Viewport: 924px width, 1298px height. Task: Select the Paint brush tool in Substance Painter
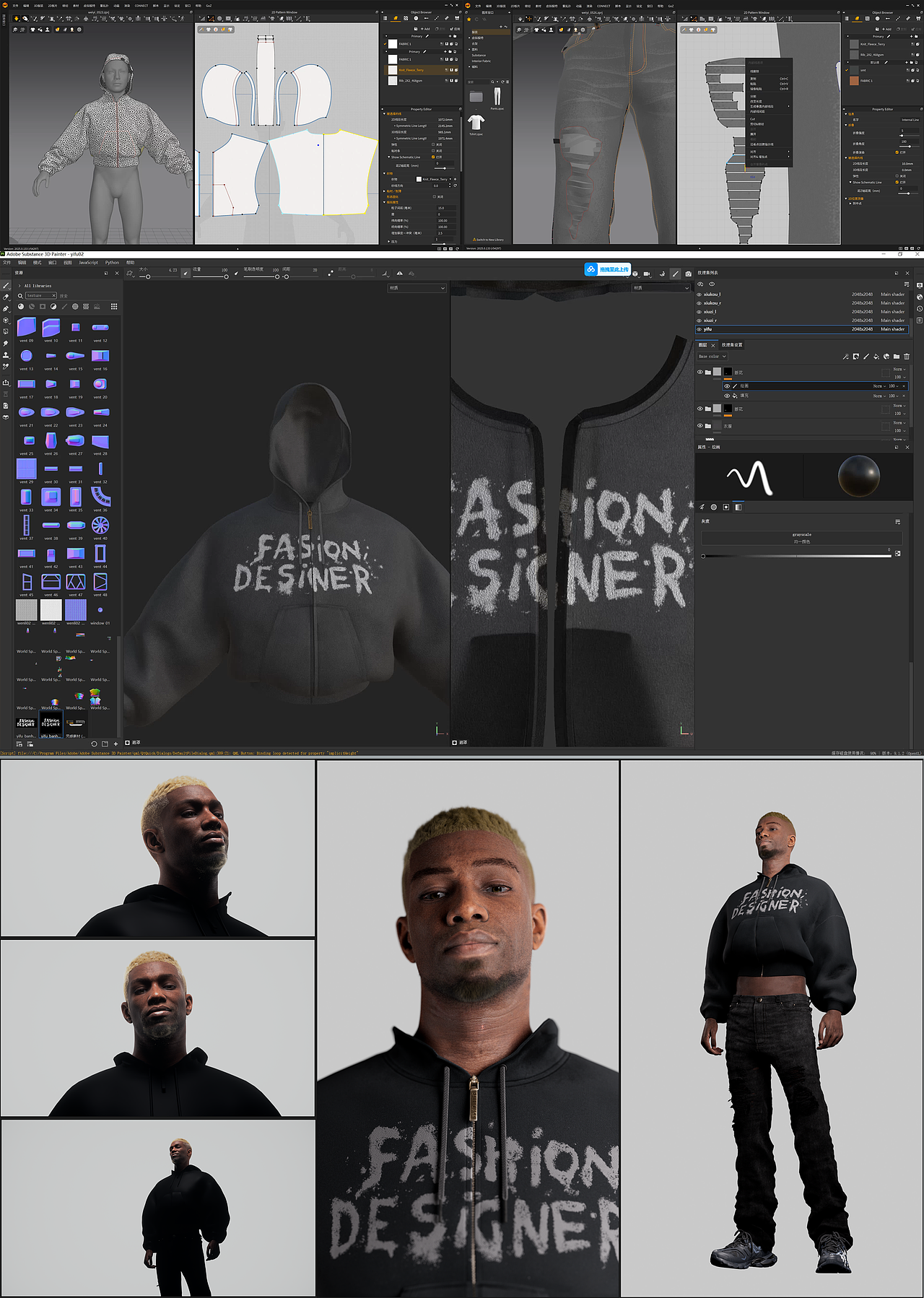6,286
